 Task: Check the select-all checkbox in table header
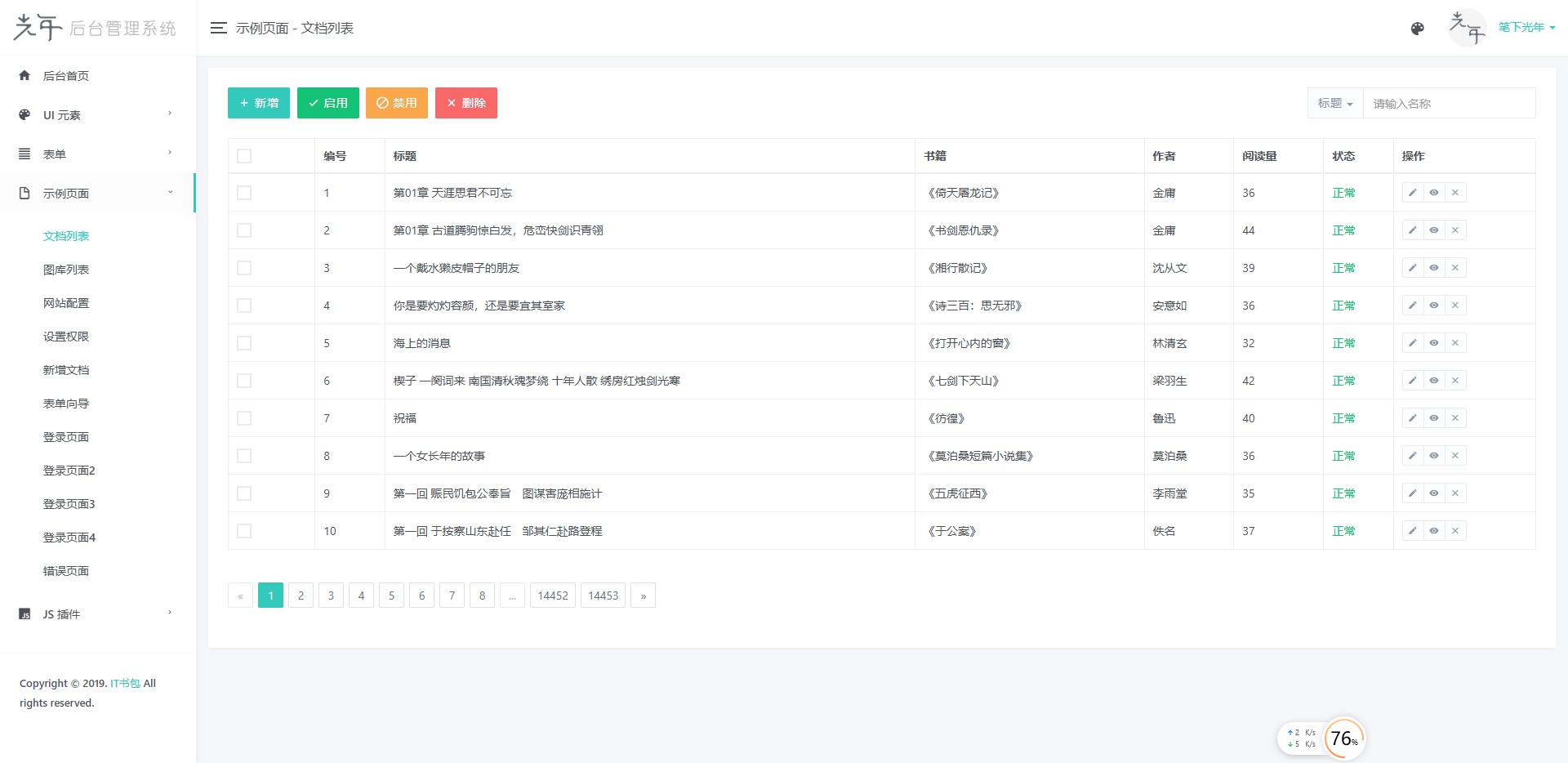coord(244,156)
